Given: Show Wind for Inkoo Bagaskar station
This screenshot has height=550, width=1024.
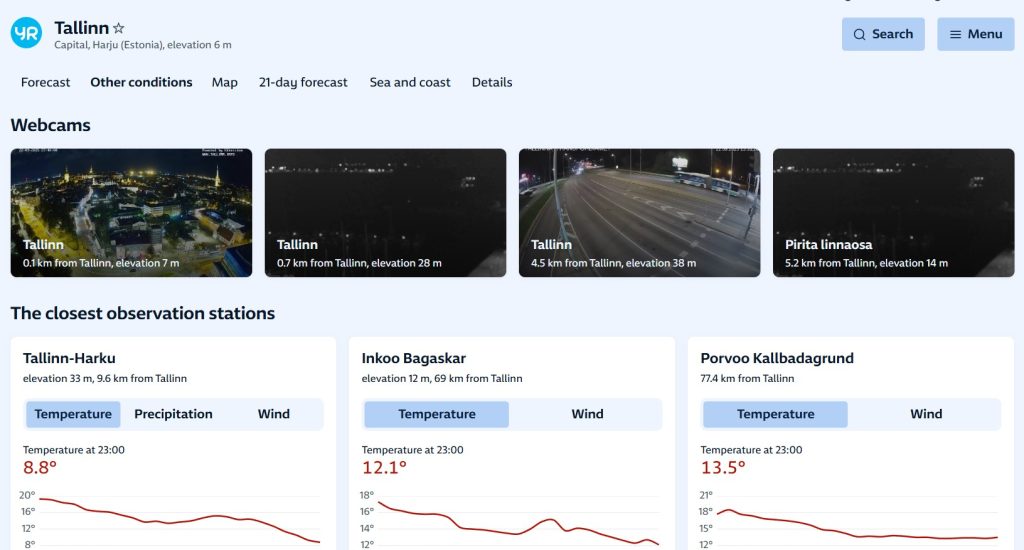Looking at the screenshot, I should (587, 414).
